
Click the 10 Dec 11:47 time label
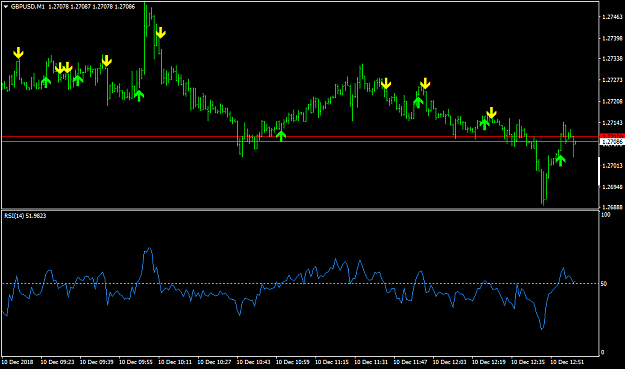pos(411,362)
